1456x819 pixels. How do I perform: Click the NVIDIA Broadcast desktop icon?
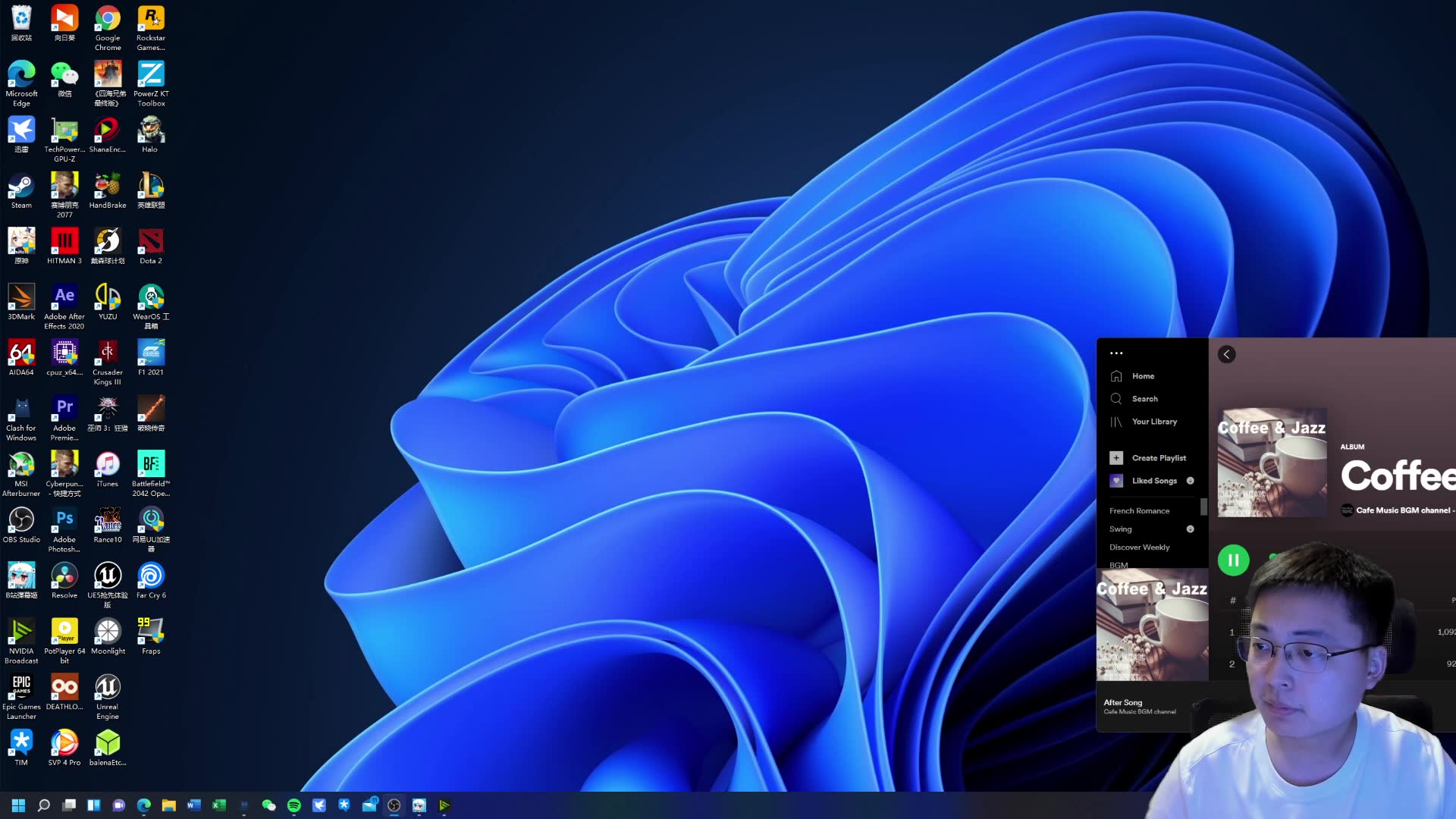(x=20, y=637)
